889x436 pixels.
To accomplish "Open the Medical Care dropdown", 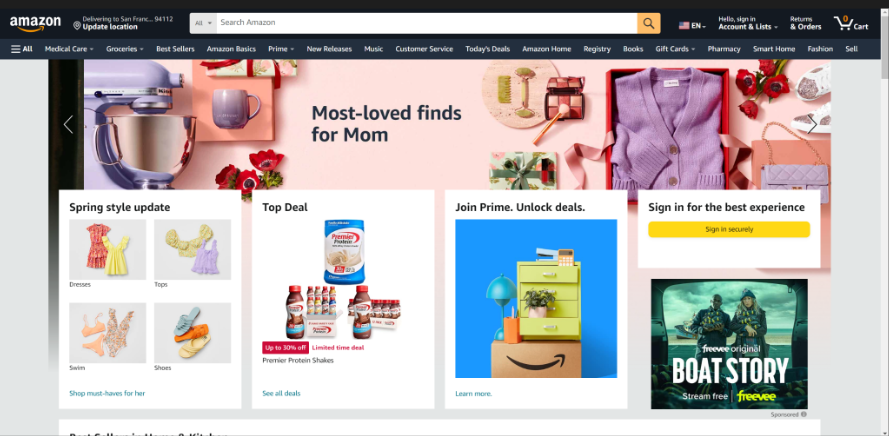I will (x=69, y=49).
